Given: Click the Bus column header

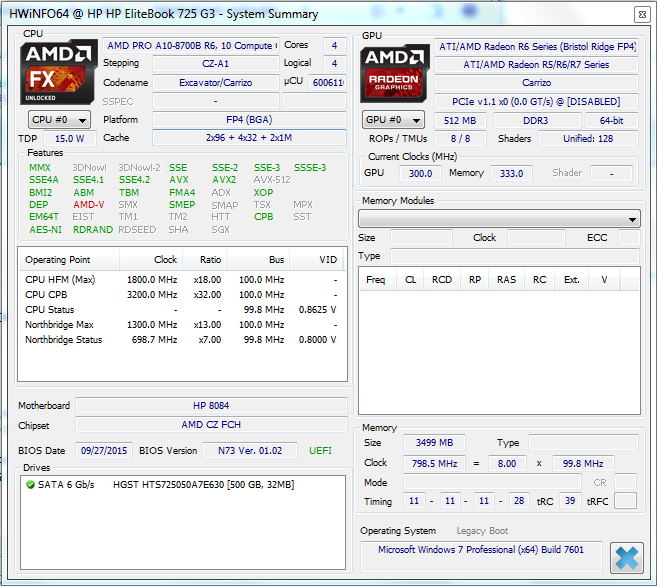Looking at the screenshot, I should click(x=258, y=260).
